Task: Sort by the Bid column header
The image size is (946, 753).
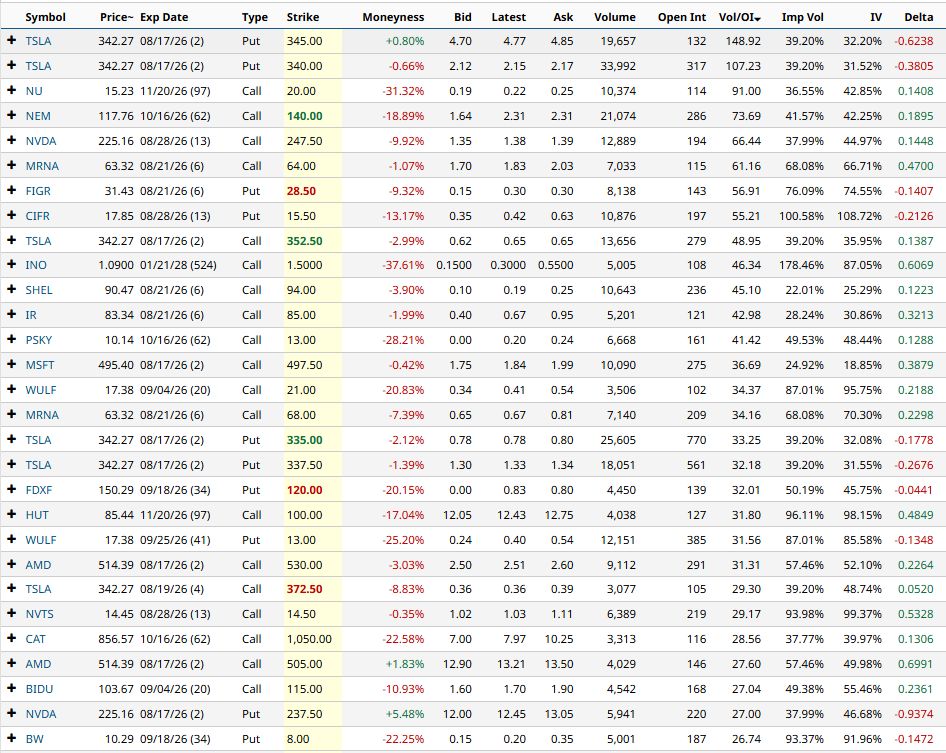Action: (463, 17)
